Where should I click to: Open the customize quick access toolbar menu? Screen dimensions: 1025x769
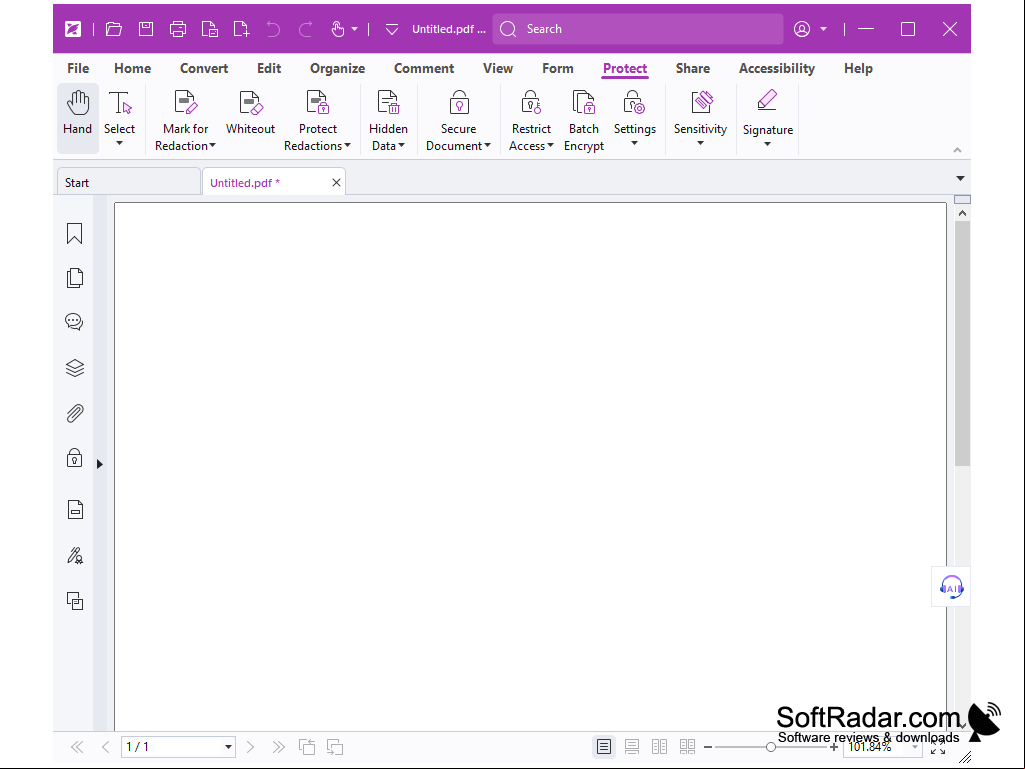pyautogui.click(x=392, y=29)
